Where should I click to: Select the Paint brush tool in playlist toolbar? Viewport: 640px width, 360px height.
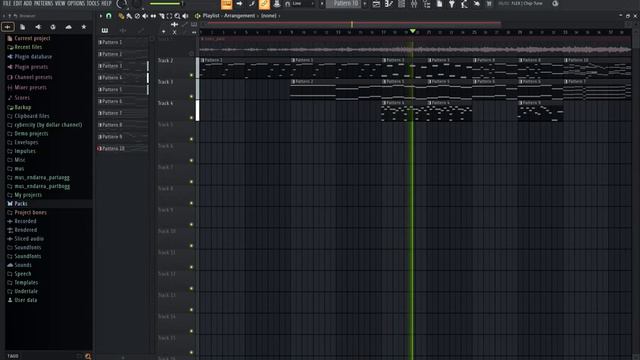tap(129, 16)
